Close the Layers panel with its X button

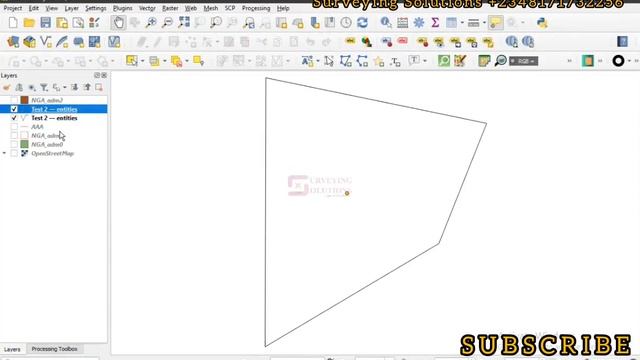tap(104, 75)
